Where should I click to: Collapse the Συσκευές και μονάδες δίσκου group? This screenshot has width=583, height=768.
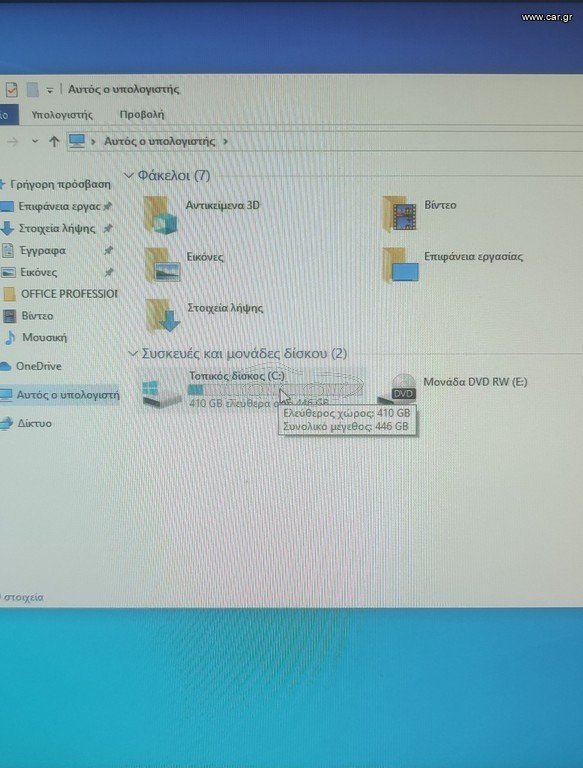tap(132, 354)
